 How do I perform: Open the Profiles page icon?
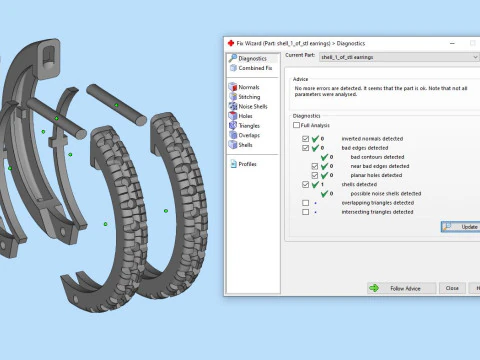coord(233,164)
